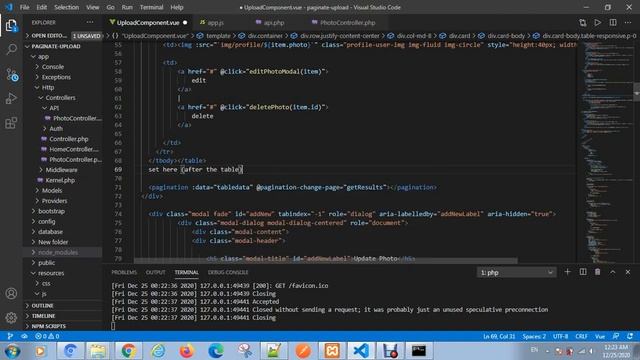Image resolution: width=640 pixels, height=360 pixels.
Task: Open Accounts menu in activity bar
Action: (x=11, y=293)
